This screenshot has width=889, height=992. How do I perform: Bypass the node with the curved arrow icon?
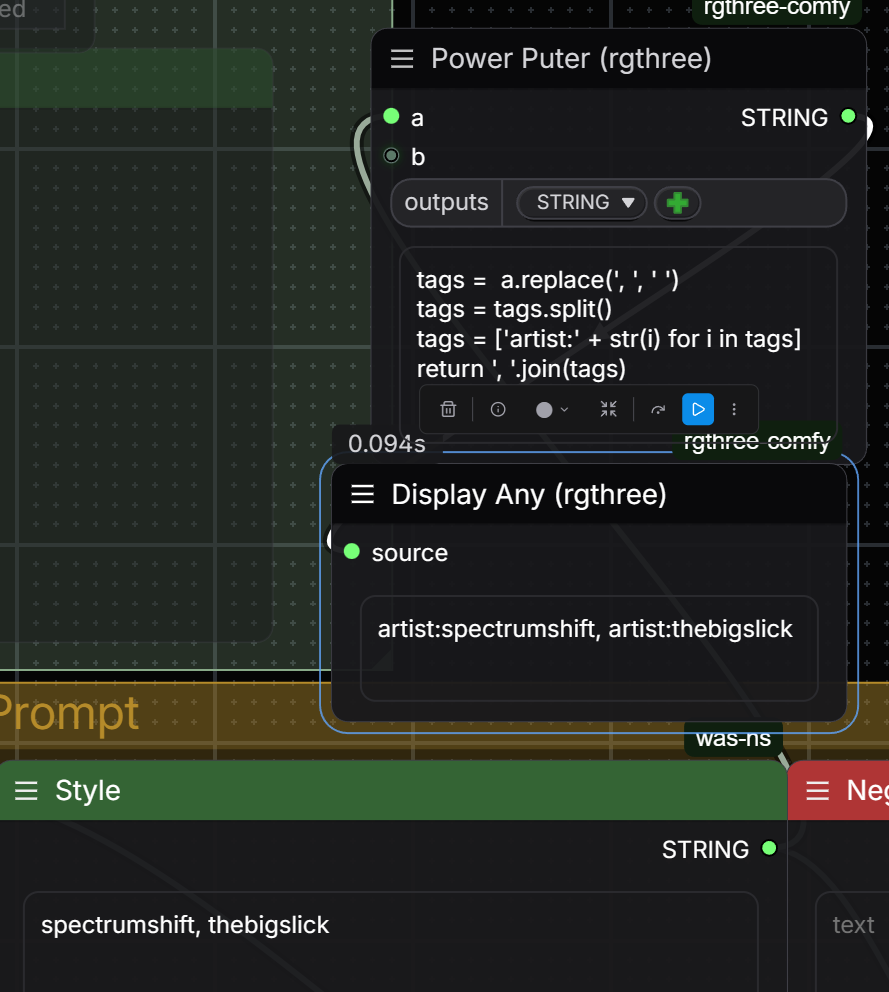[658, 410]
